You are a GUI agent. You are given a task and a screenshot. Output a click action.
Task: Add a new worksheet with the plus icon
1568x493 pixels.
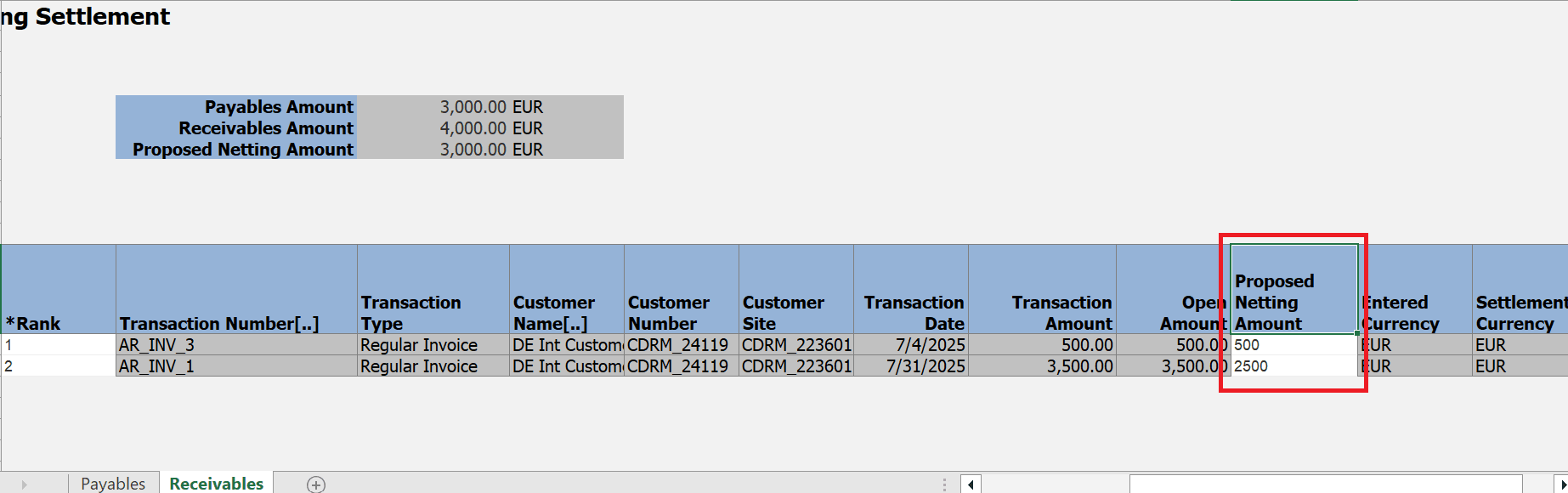(315, 484)
